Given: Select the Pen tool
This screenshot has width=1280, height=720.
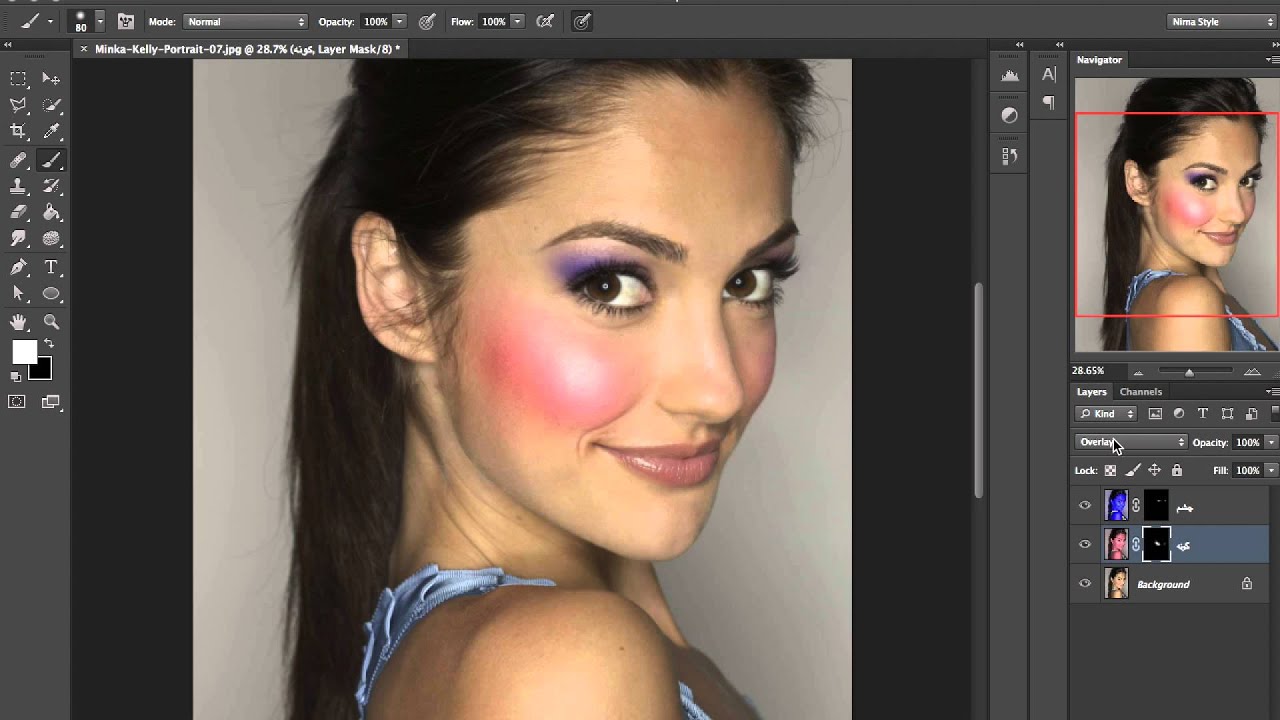Looking at the screenshot, I should click(18, 267).
